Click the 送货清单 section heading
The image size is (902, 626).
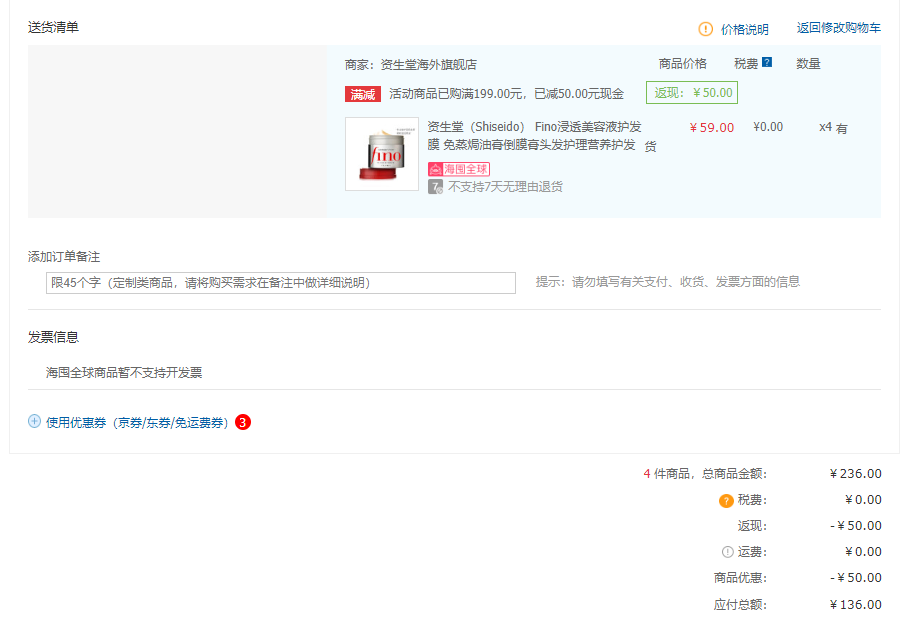[x=53, y=27]
